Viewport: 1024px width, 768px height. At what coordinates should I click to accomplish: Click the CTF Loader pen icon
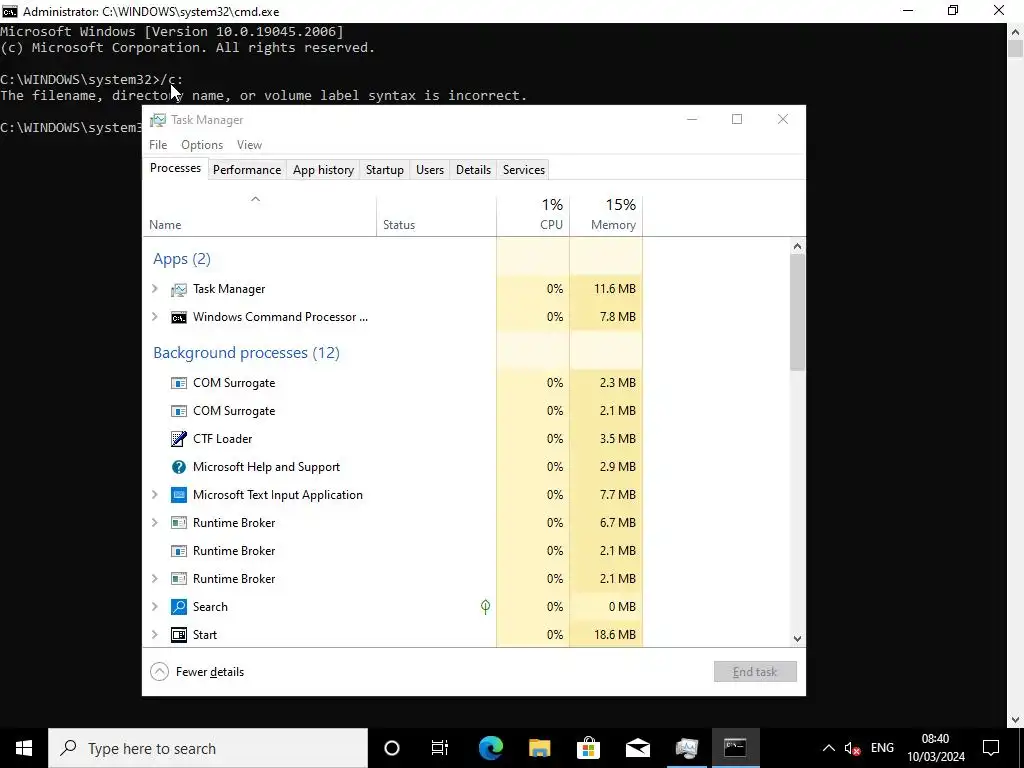tap(178, 439)
